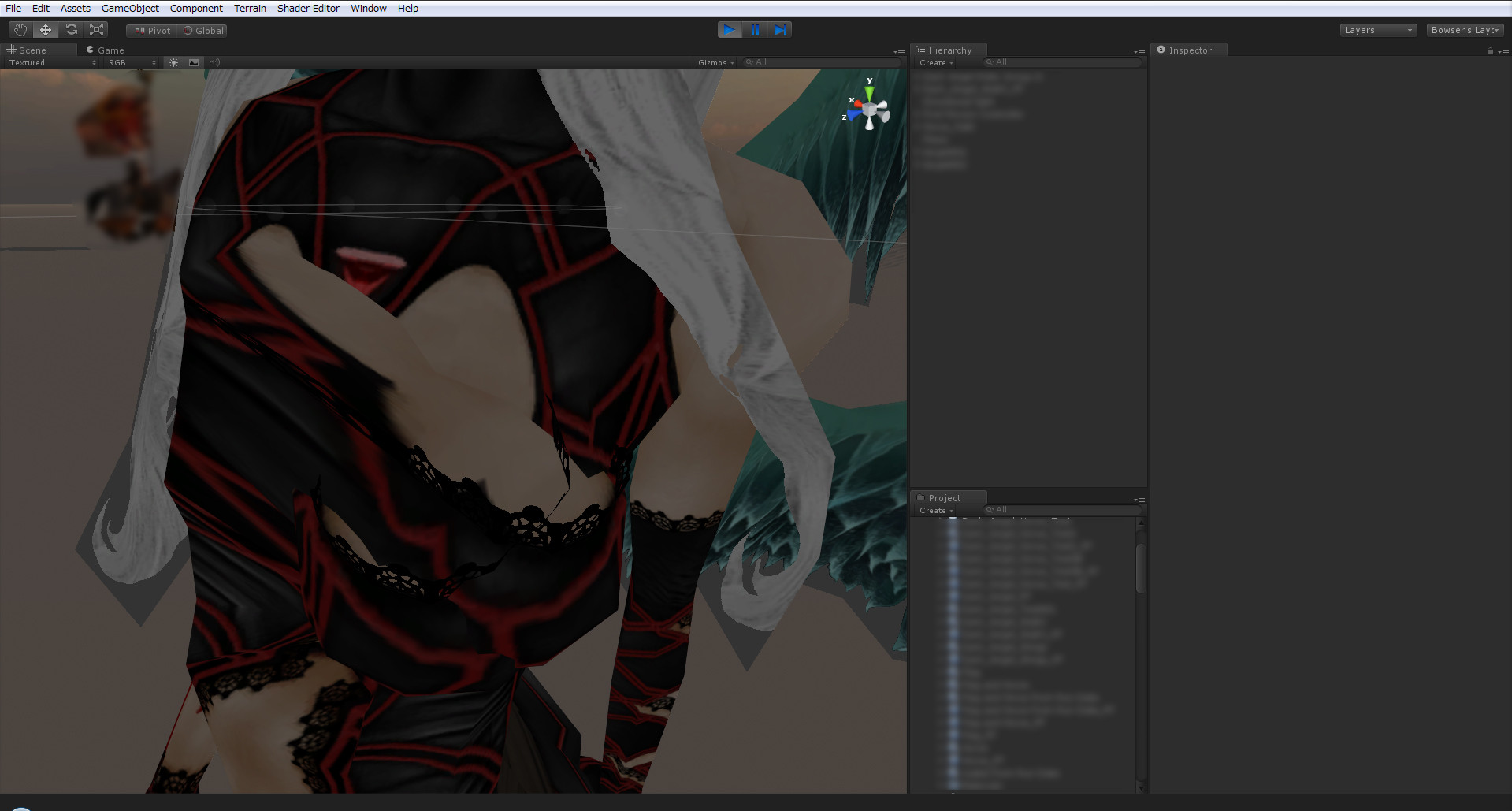Screen dimensions: 1512x811
Task: Open the Hierarchy panel options menu
Action: coord(1140,52)
